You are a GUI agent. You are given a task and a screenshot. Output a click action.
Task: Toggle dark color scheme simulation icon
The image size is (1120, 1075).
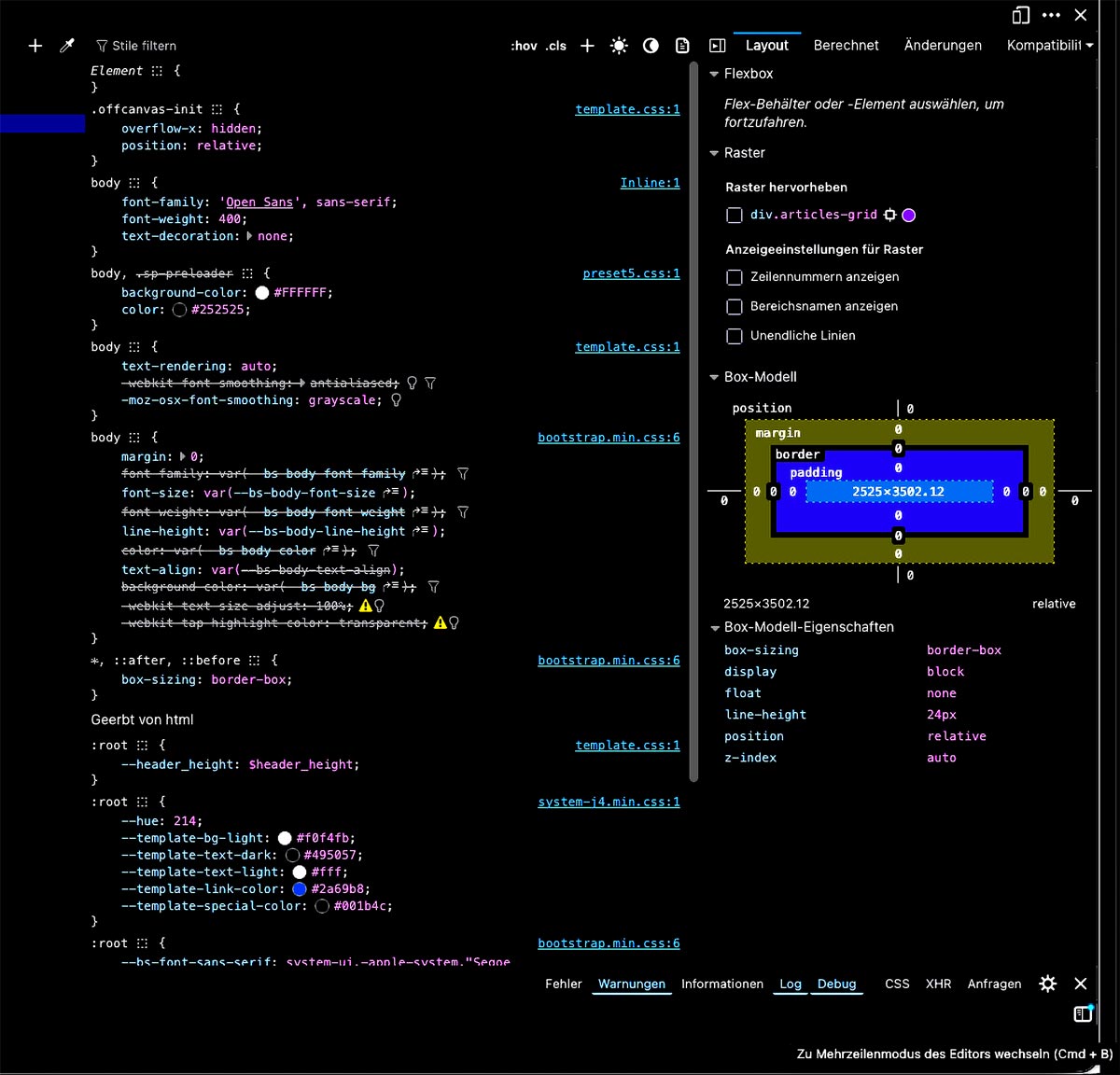(651, 45)
